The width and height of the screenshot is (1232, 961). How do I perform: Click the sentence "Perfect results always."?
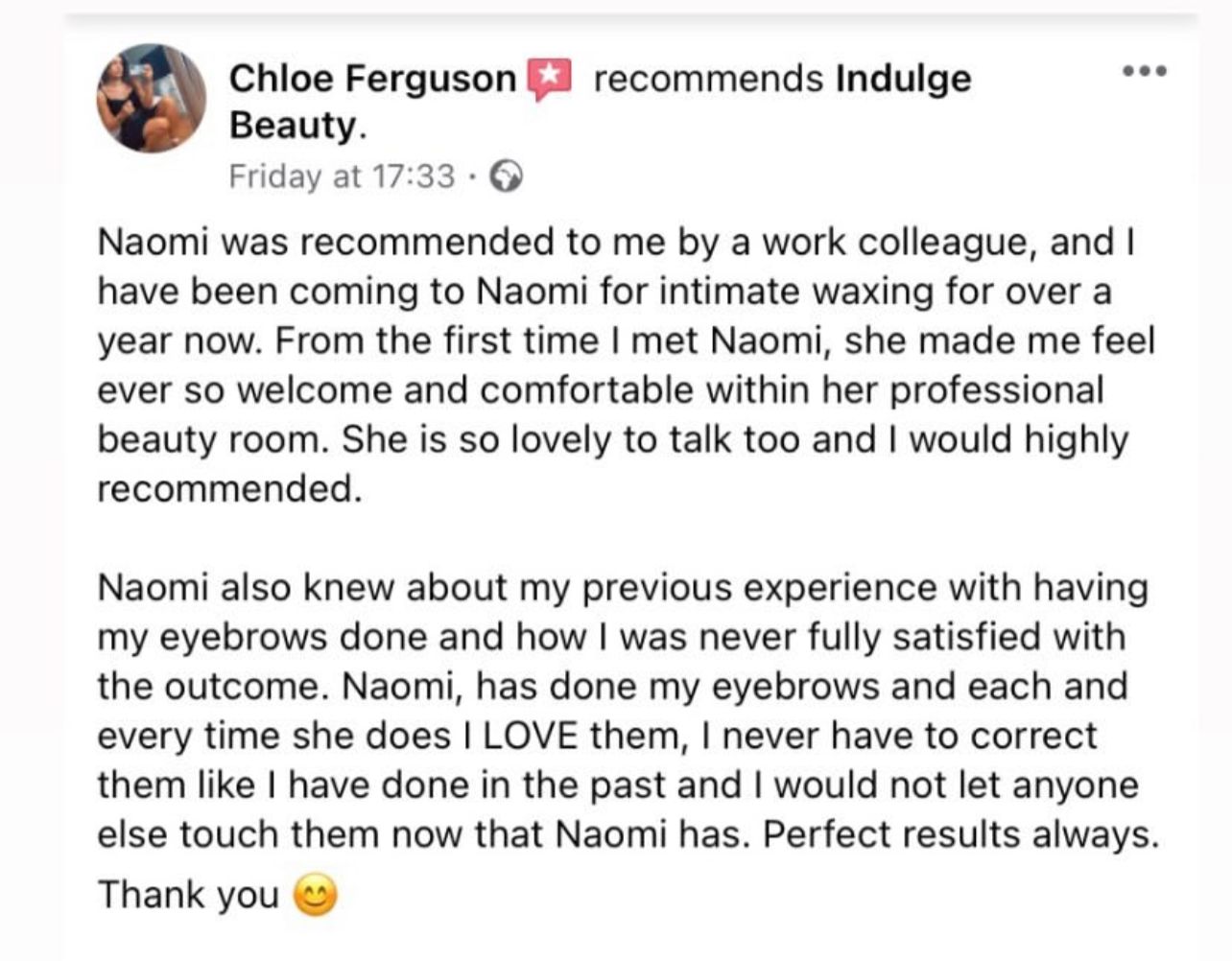[960, 834]
